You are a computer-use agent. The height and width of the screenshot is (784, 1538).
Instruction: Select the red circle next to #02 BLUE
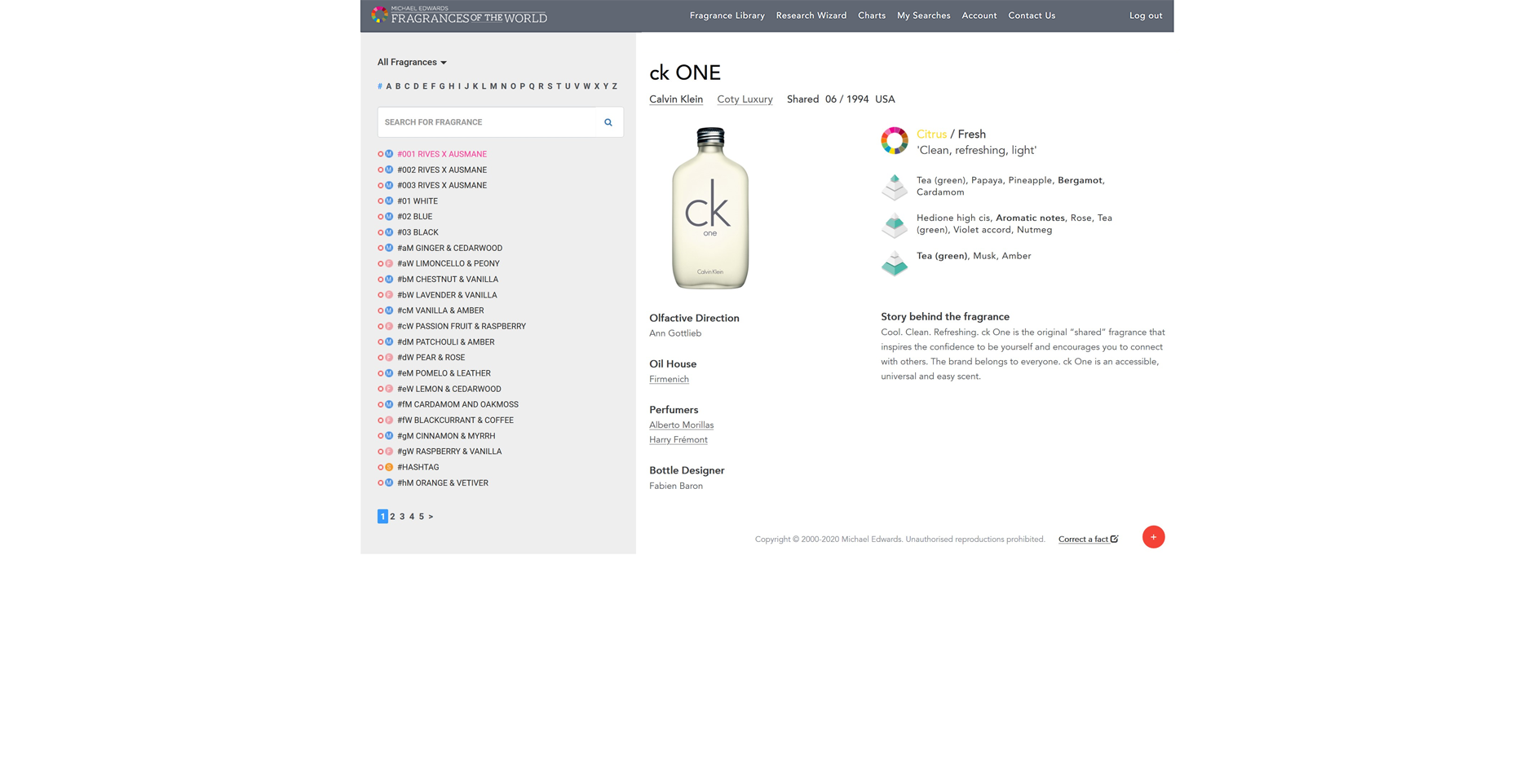click(x=380, y=217)
